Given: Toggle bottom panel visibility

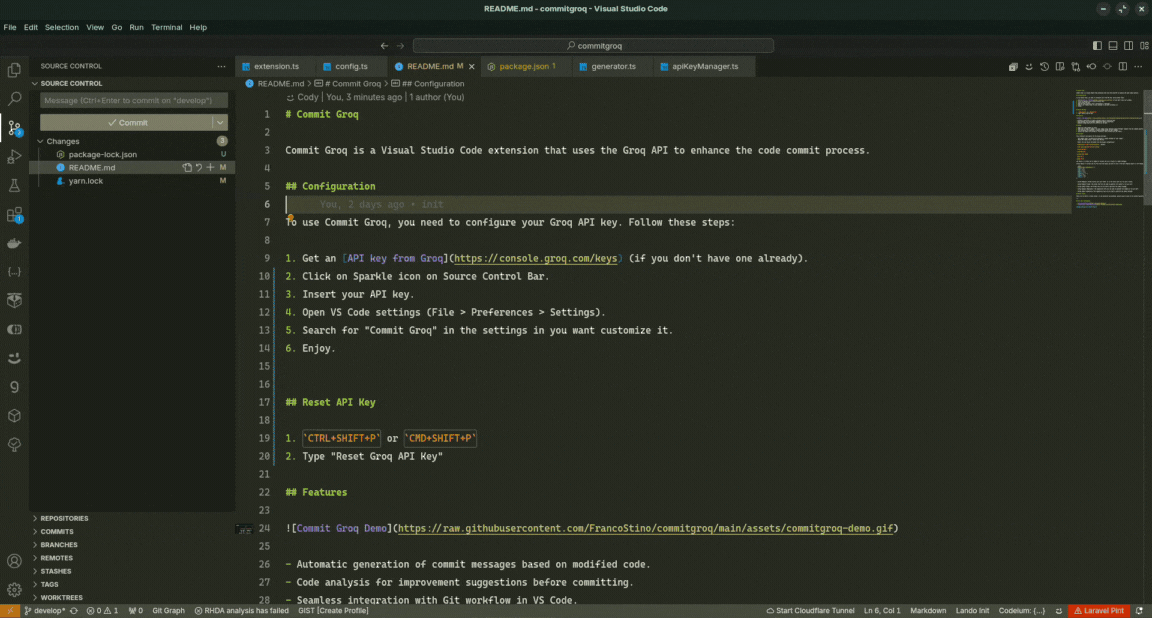Looking at the screenshot, I should click(1113, 46).
